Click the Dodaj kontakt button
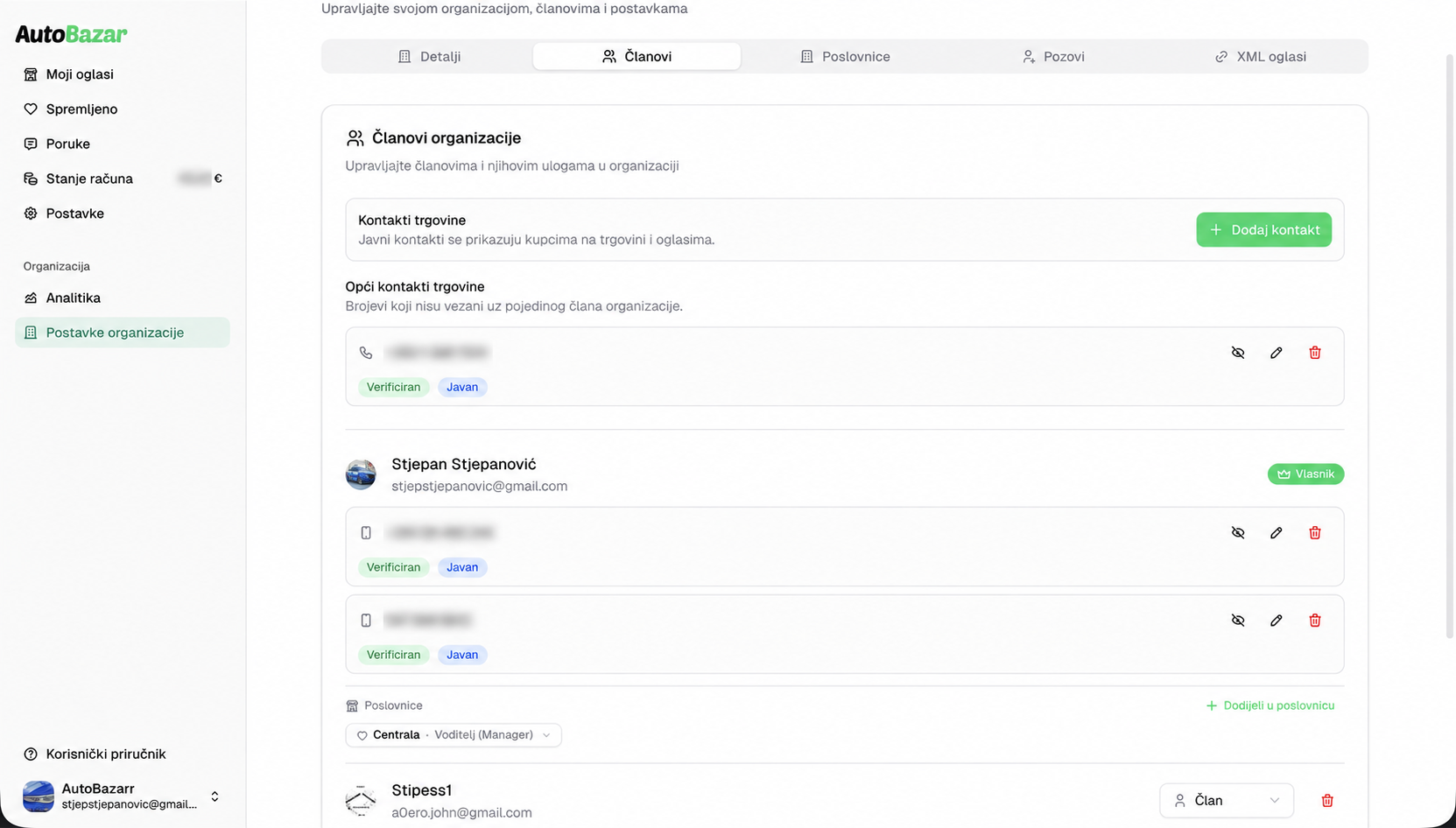The height and width of the screenshot is (828, 1456). (x=1263, y=229)
